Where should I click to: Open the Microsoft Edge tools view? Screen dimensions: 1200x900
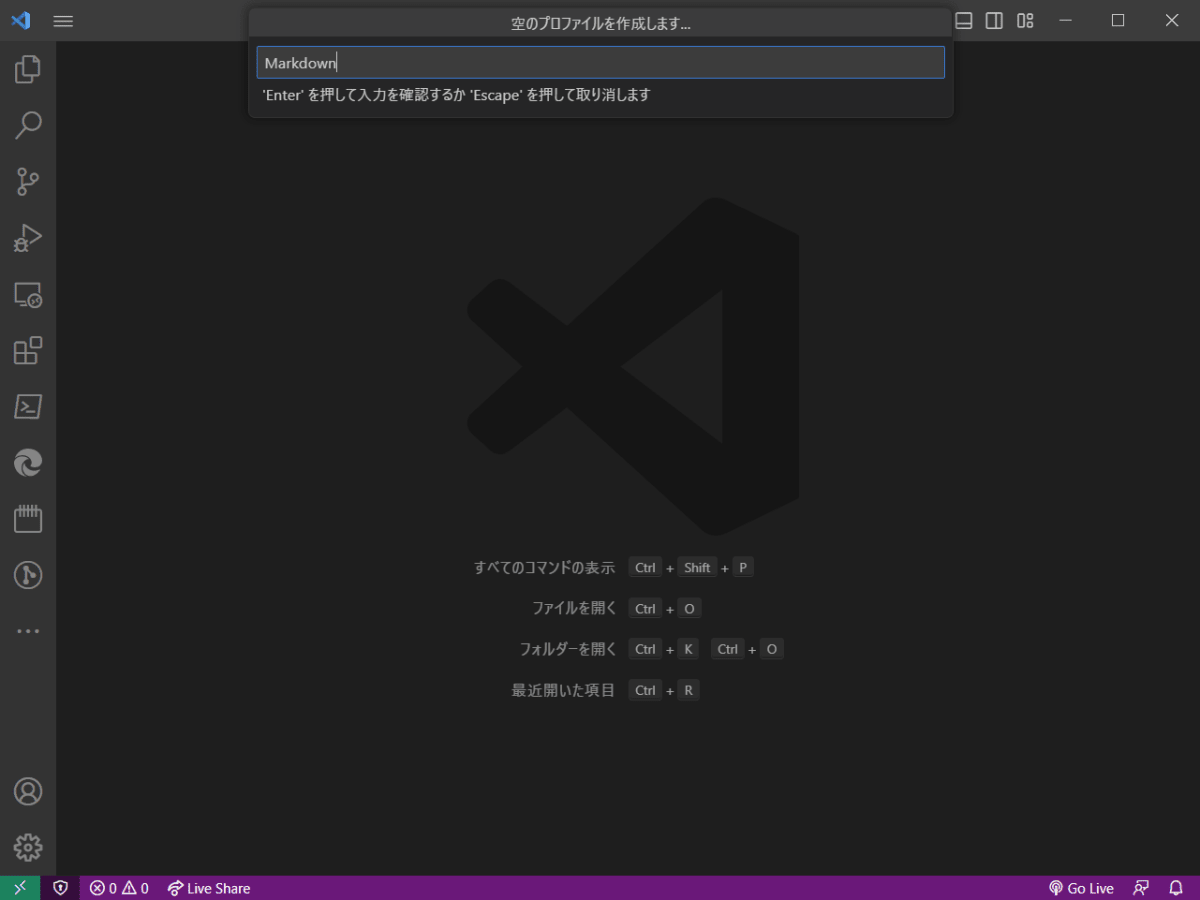point(28,463)
